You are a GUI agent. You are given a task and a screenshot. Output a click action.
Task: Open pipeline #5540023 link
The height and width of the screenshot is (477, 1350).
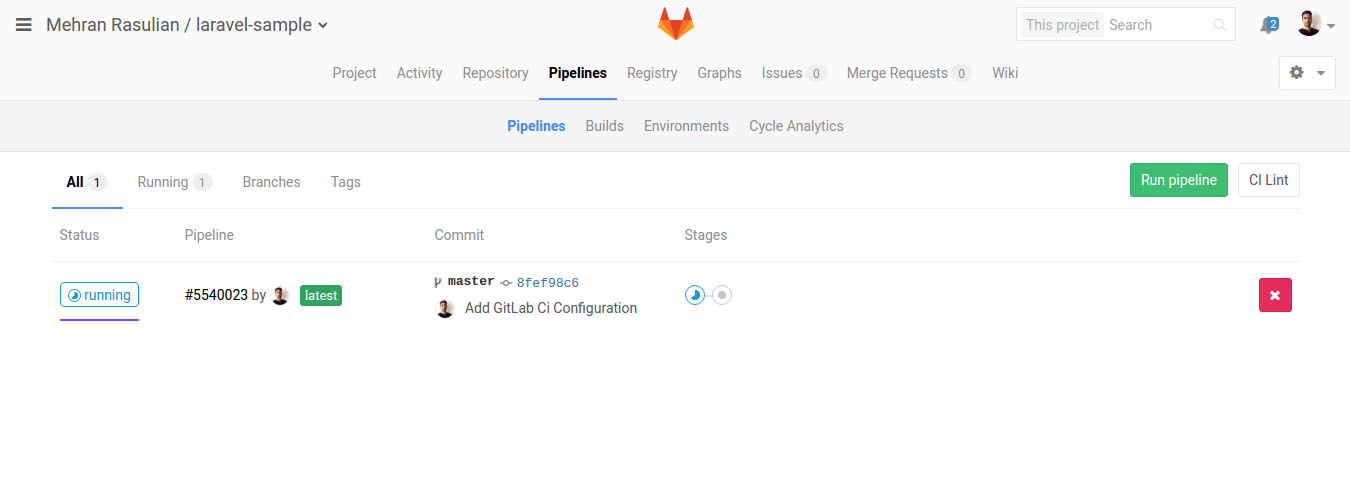tap(216, 295)
